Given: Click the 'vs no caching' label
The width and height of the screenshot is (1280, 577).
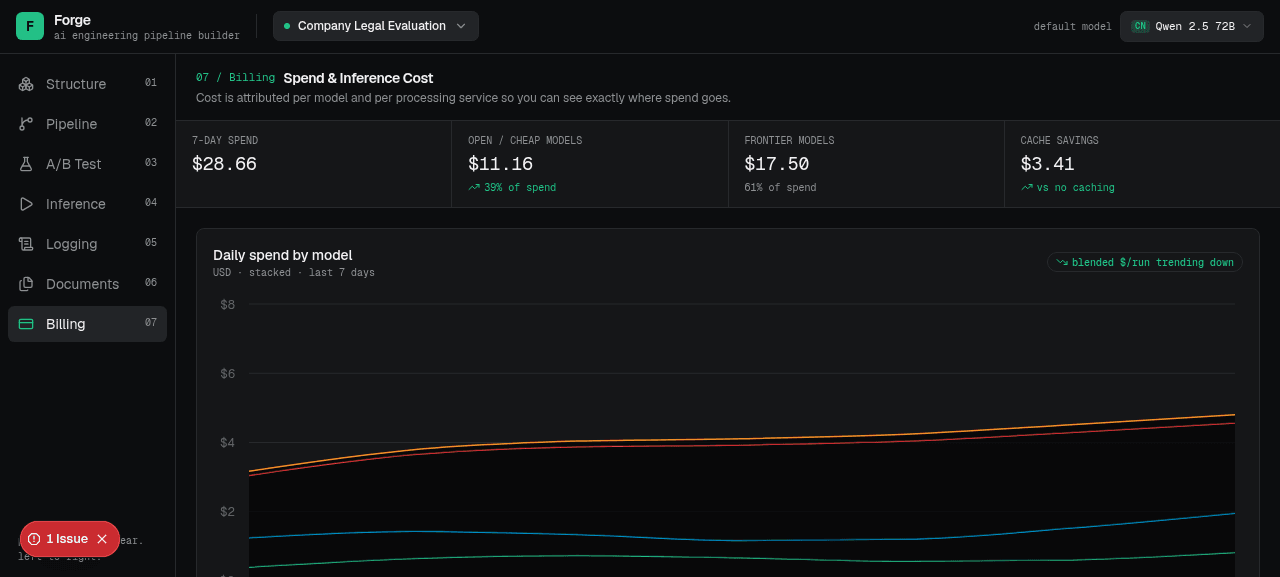Looking at the screenshot, I should pyautogui.click(x=1076, y=188).
